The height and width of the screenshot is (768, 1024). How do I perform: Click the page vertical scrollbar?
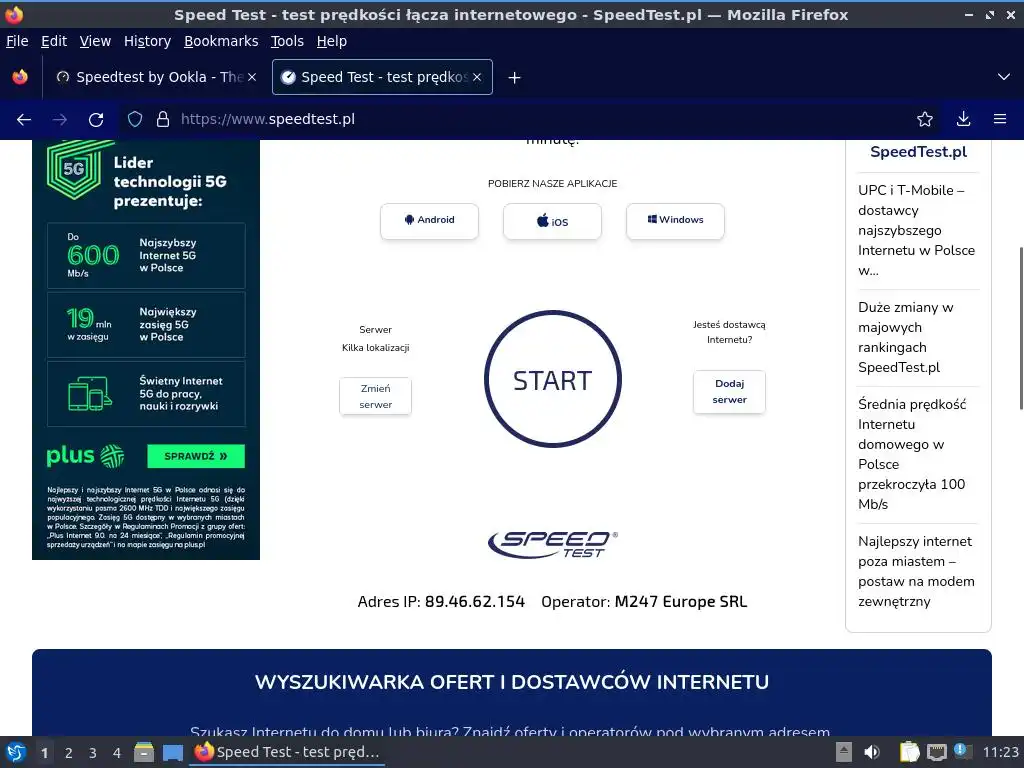coord(1020,328)
